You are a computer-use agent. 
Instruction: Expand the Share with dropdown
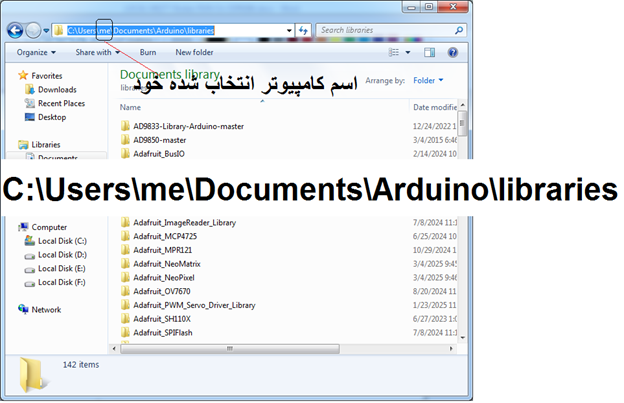pos(97,52)
